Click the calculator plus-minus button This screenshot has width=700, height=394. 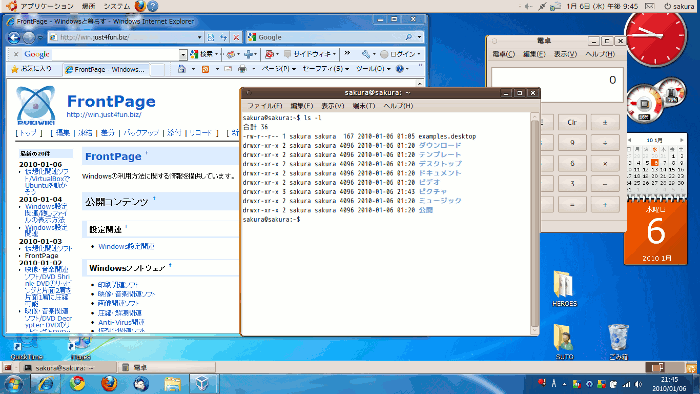click(605, 122)
